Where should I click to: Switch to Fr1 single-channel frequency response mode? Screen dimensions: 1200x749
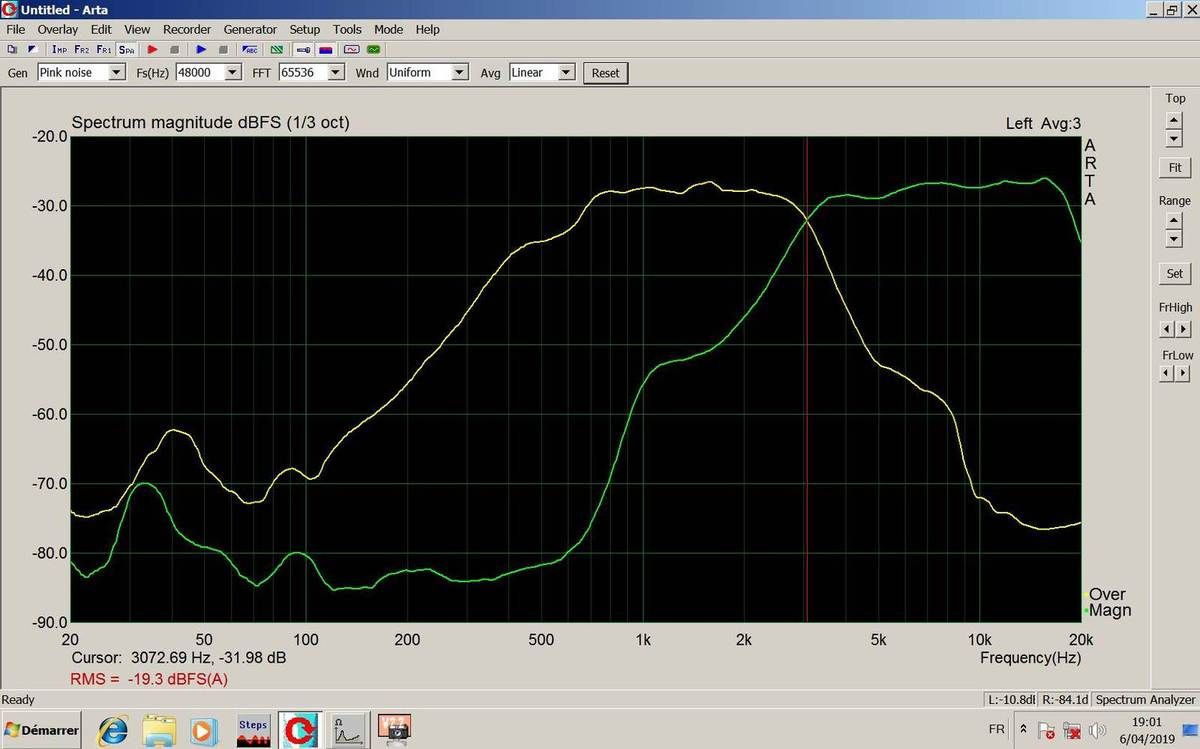click(104, 49)
